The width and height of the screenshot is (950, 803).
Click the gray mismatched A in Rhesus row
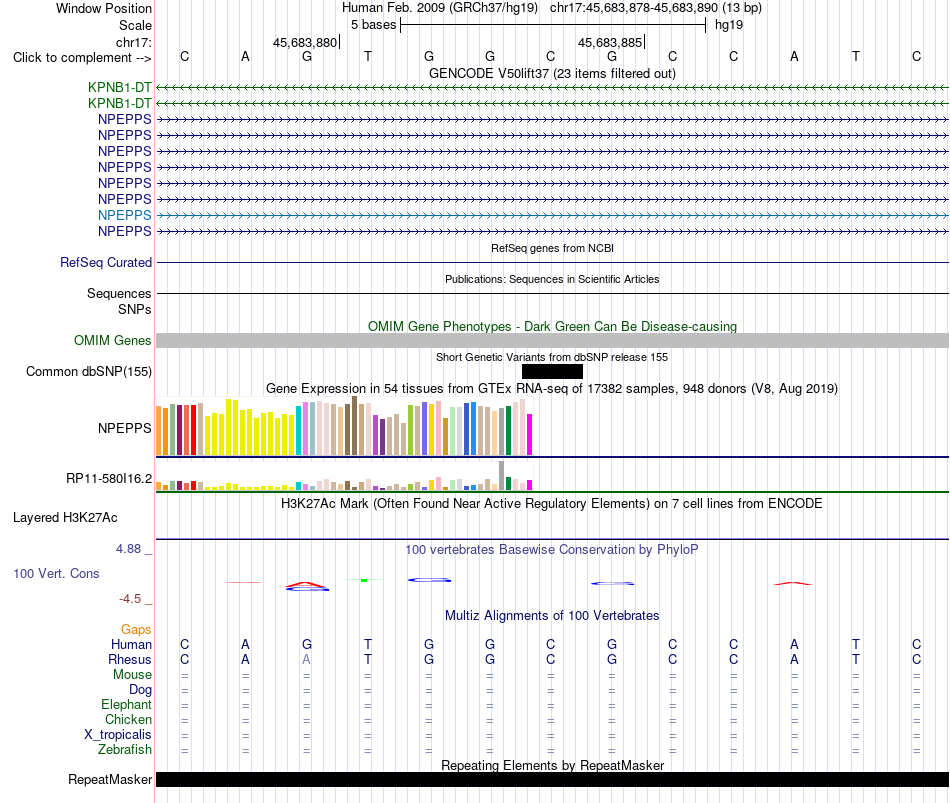307,659
